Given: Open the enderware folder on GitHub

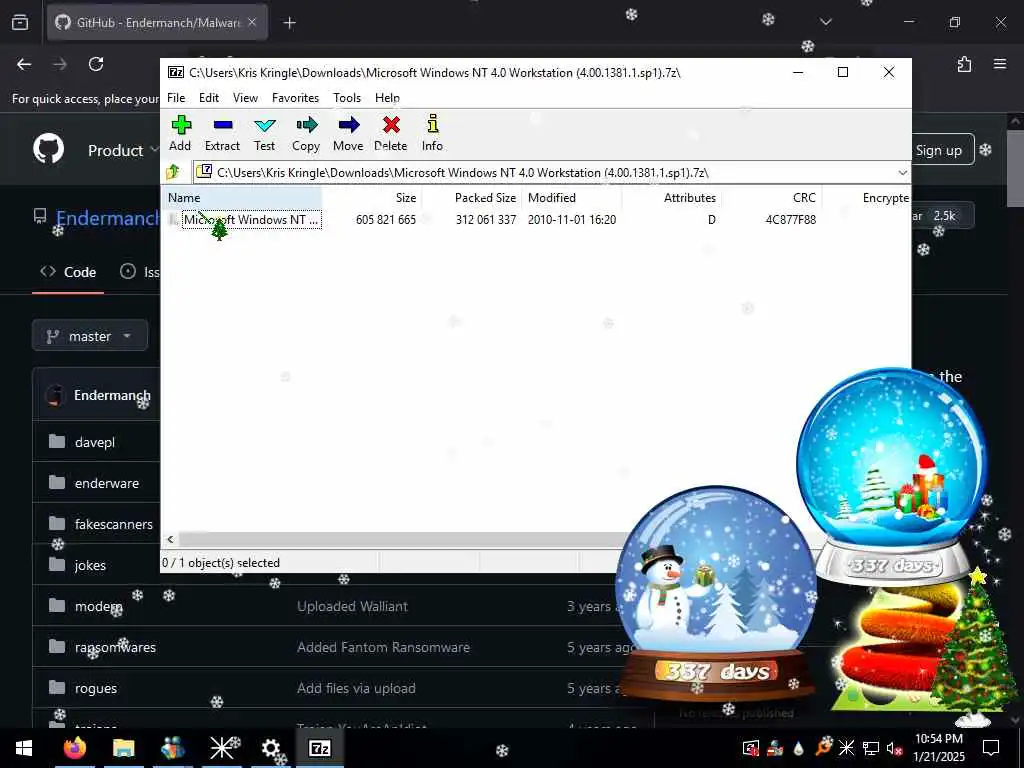Looking at the screenshot, I should [x=106, y=483].
